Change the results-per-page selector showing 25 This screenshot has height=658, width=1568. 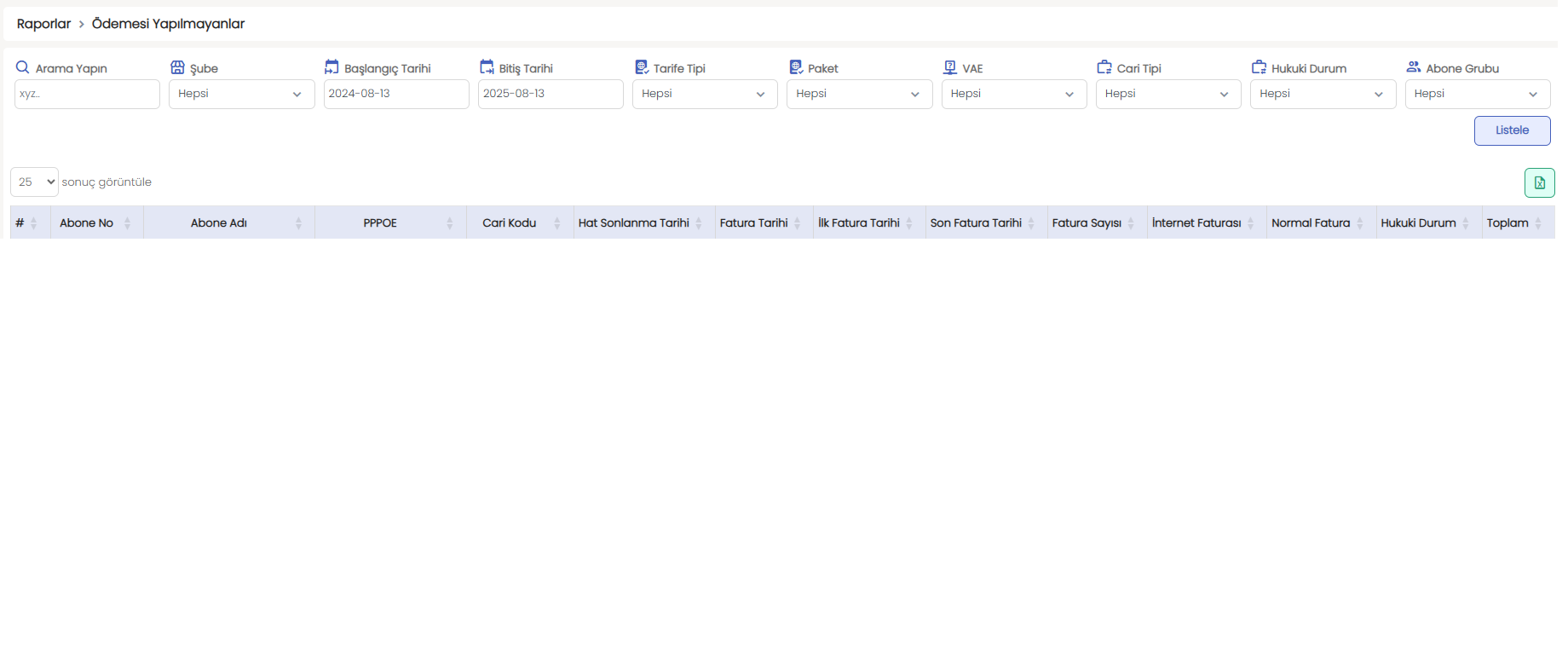(x=34, y=182)
